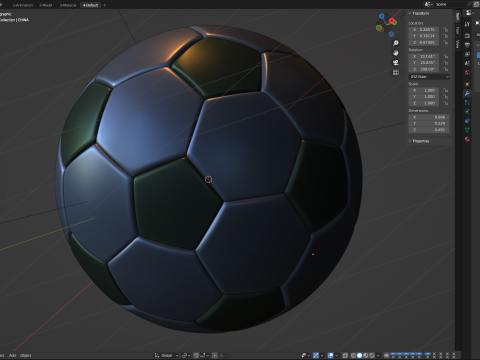Select rendered viewport shading
480x360 pixels.
372,355
